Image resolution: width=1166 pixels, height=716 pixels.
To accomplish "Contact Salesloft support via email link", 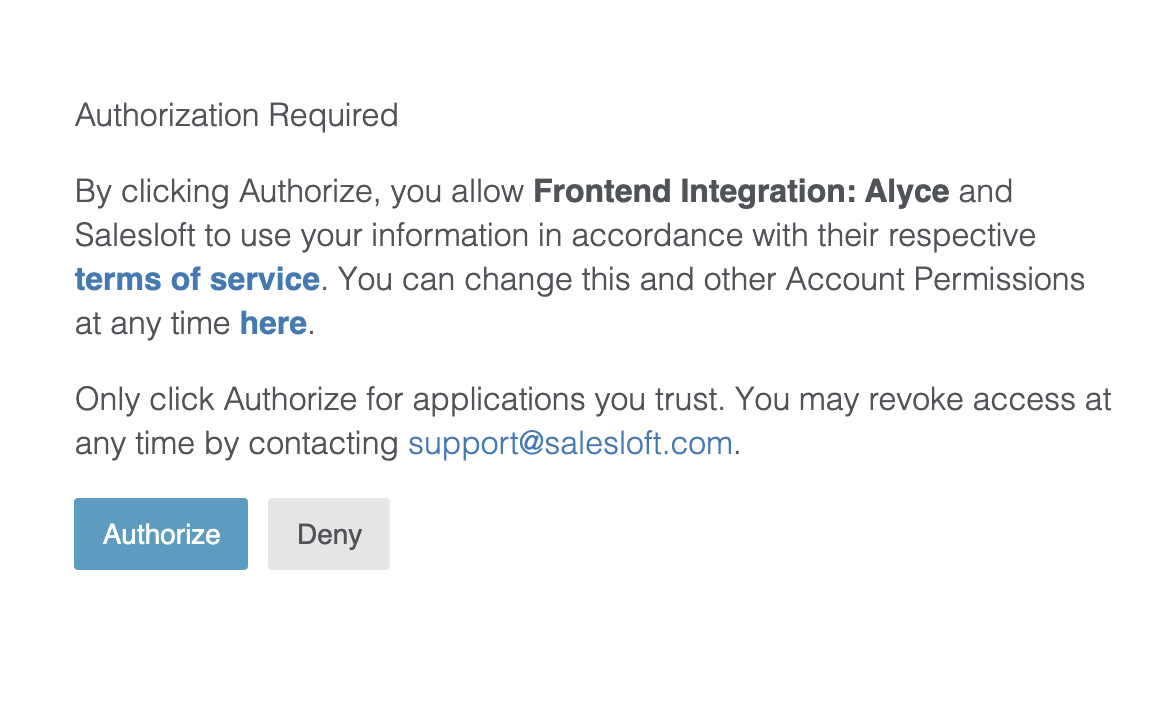I will coord(570,444).
